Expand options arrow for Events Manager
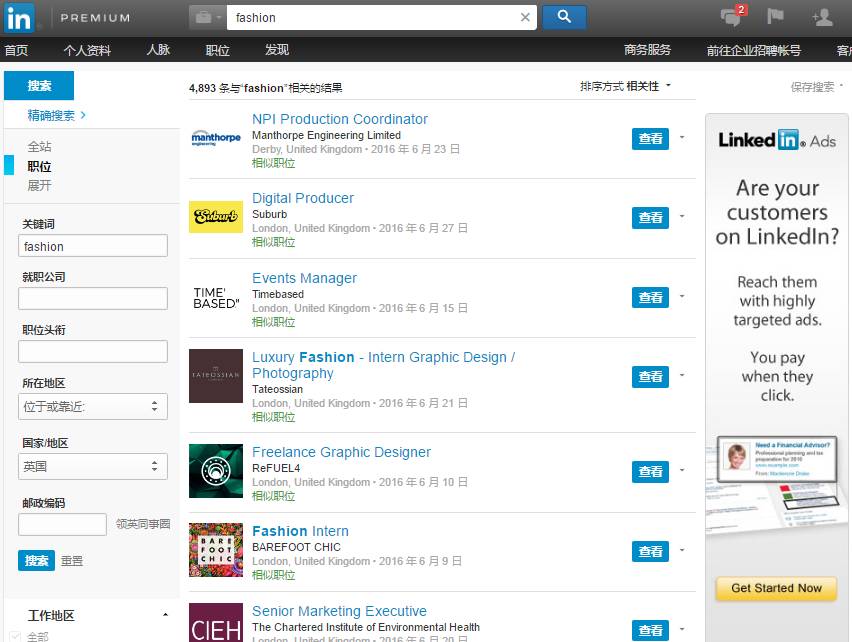The height and width of the screenshot is (642, 852). (x=682, y=296)
